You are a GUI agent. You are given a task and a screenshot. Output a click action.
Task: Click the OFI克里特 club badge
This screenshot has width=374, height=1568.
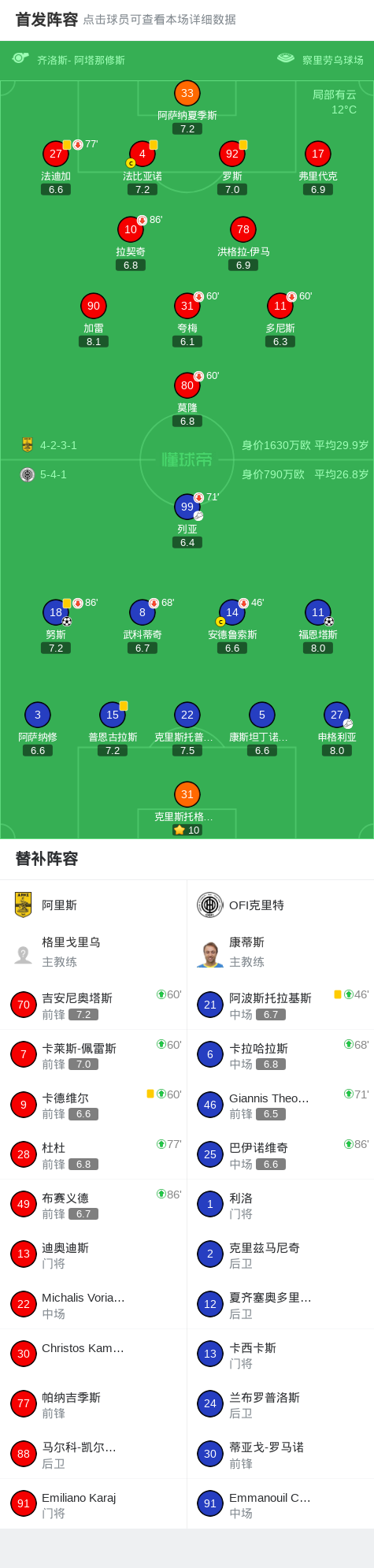210,905
